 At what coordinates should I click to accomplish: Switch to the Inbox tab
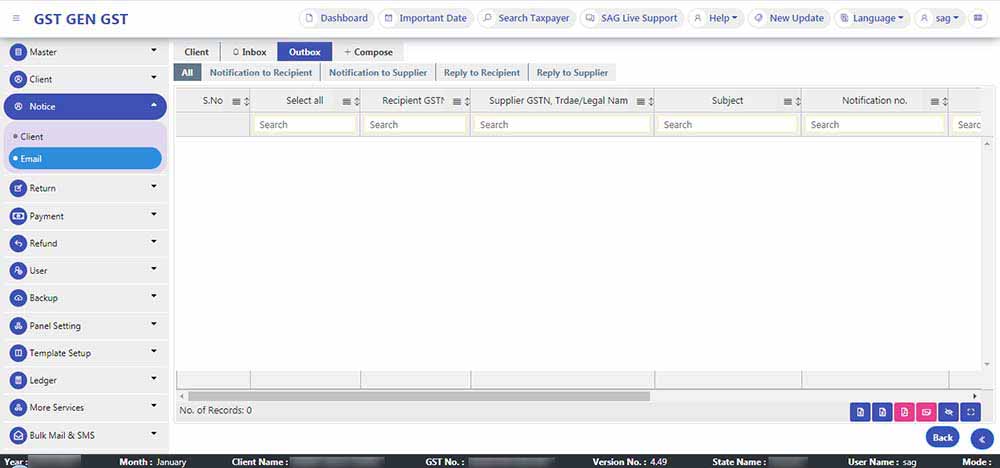click(x=249, y=52)
